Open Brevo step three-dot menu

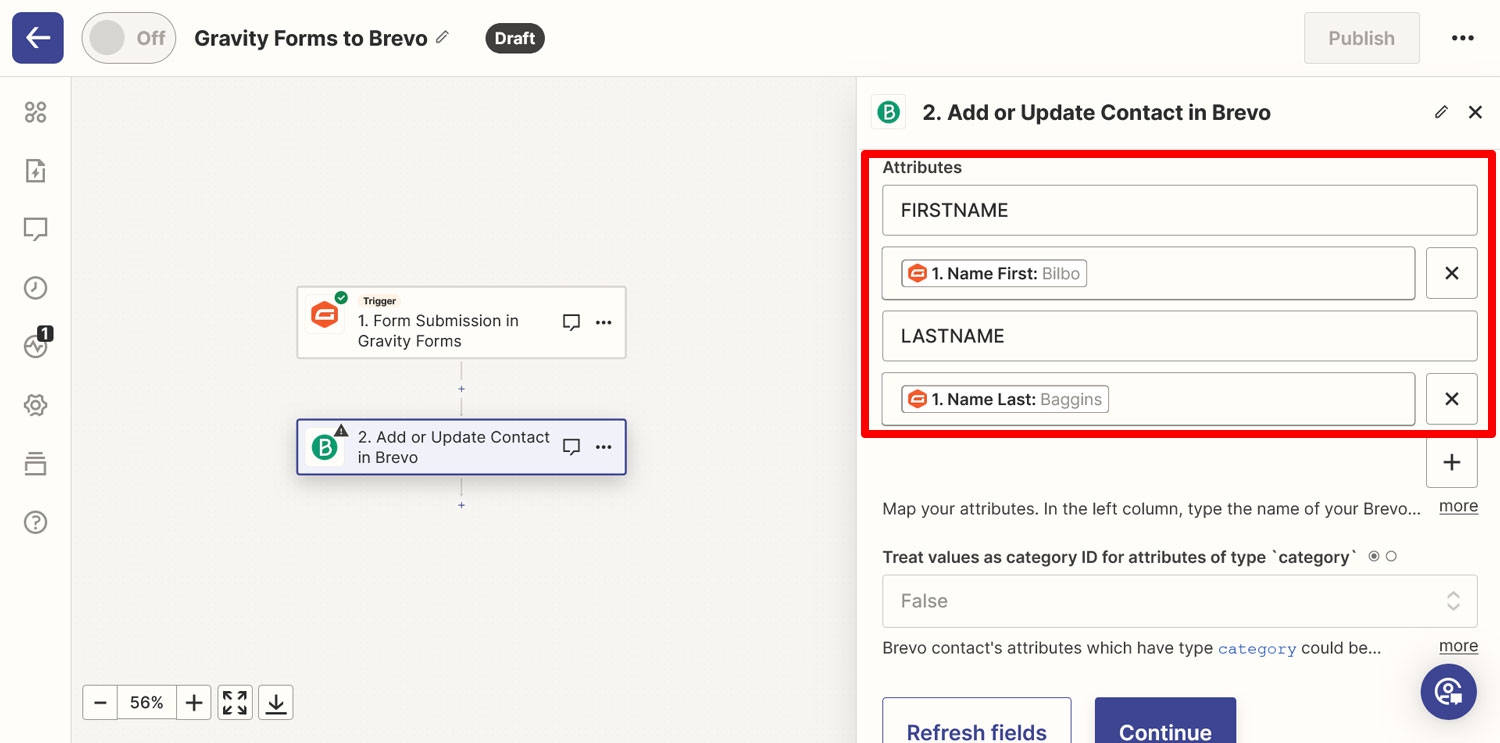(x=603, y=447)
